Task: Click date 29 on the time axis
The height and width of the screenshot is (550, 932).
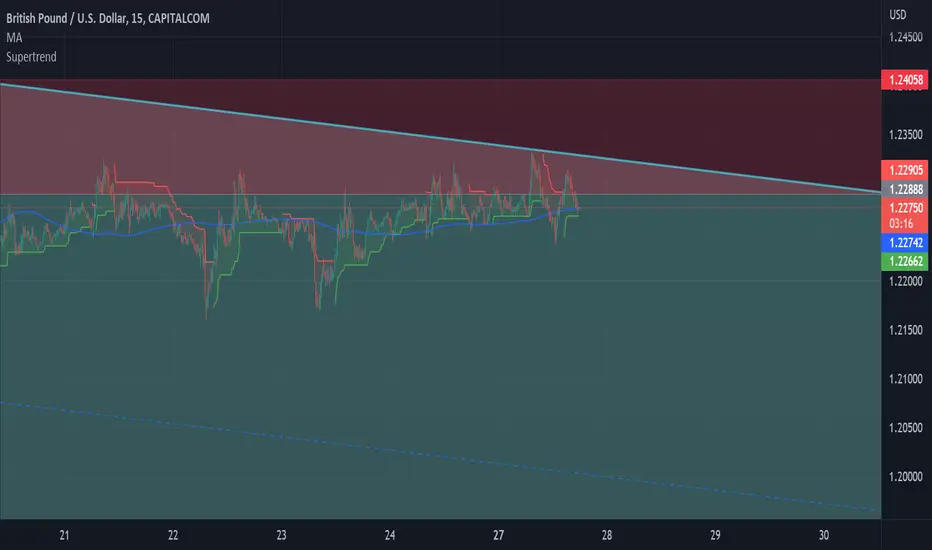Action: point(715,535)
